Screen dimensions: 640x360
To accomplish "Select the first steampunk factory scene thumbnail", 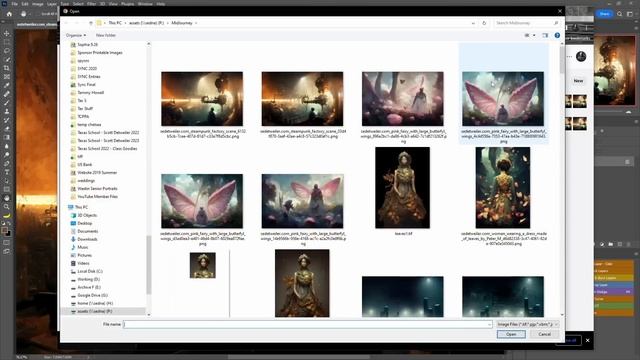I will (x=202, y=99).
